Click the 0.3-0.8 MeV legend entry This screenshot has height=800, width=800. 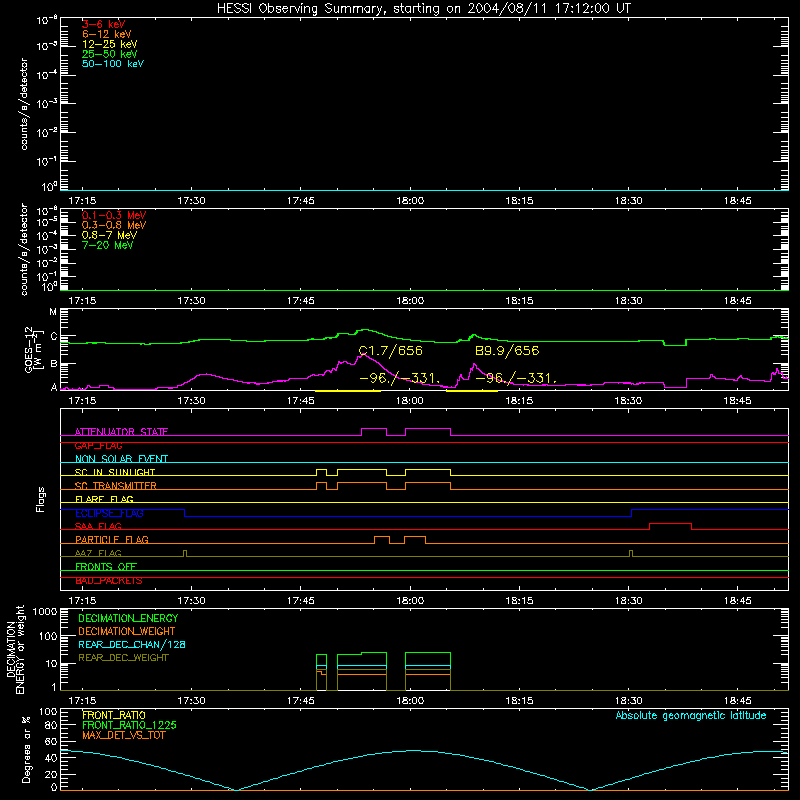coord(114,225)
